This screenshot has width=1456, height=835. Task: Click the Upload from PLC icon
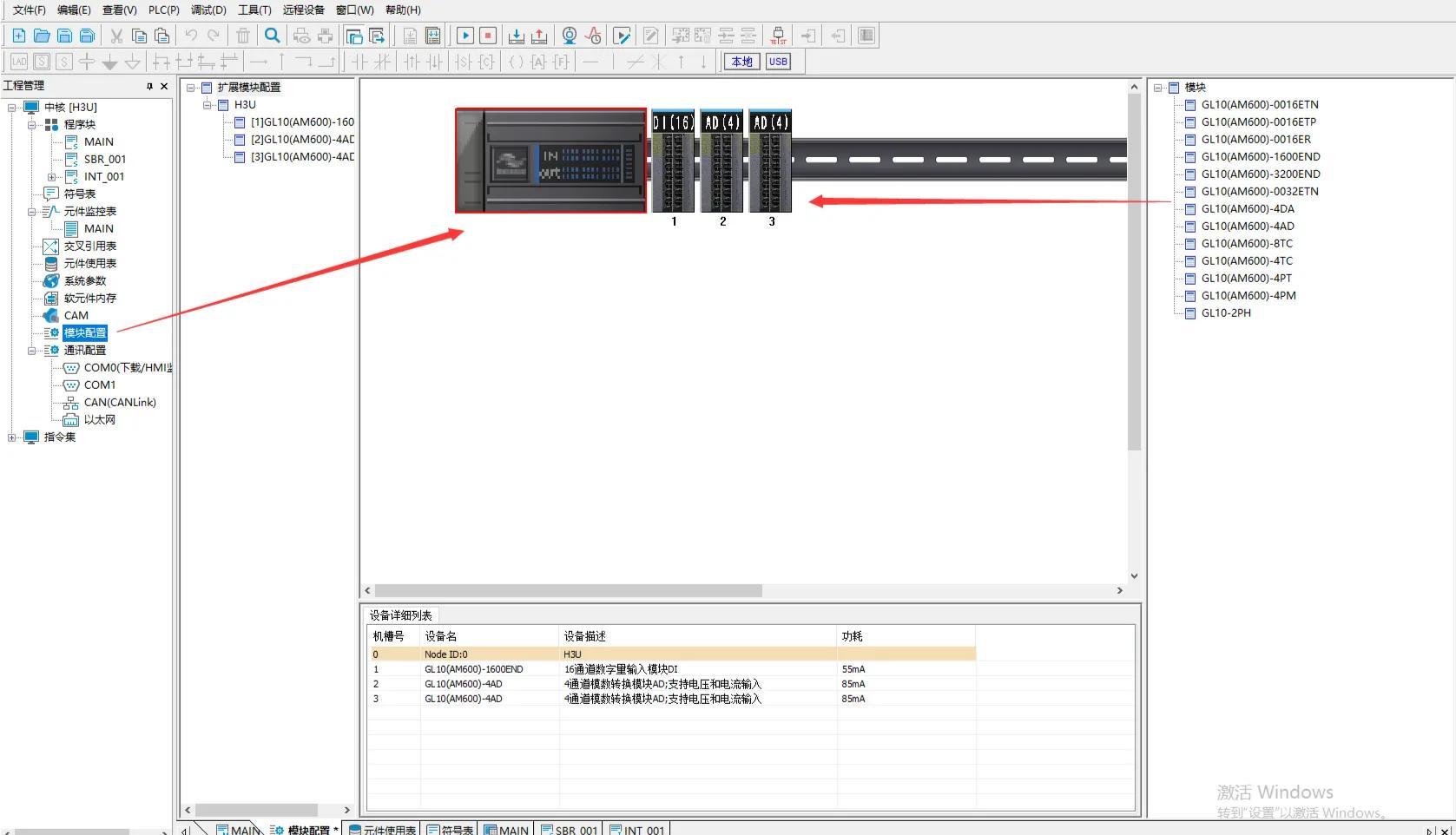539,36
